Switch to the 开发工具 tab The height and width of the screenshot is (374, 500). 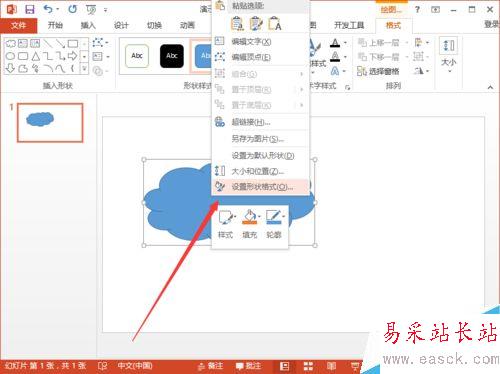(x=349, y=25)
